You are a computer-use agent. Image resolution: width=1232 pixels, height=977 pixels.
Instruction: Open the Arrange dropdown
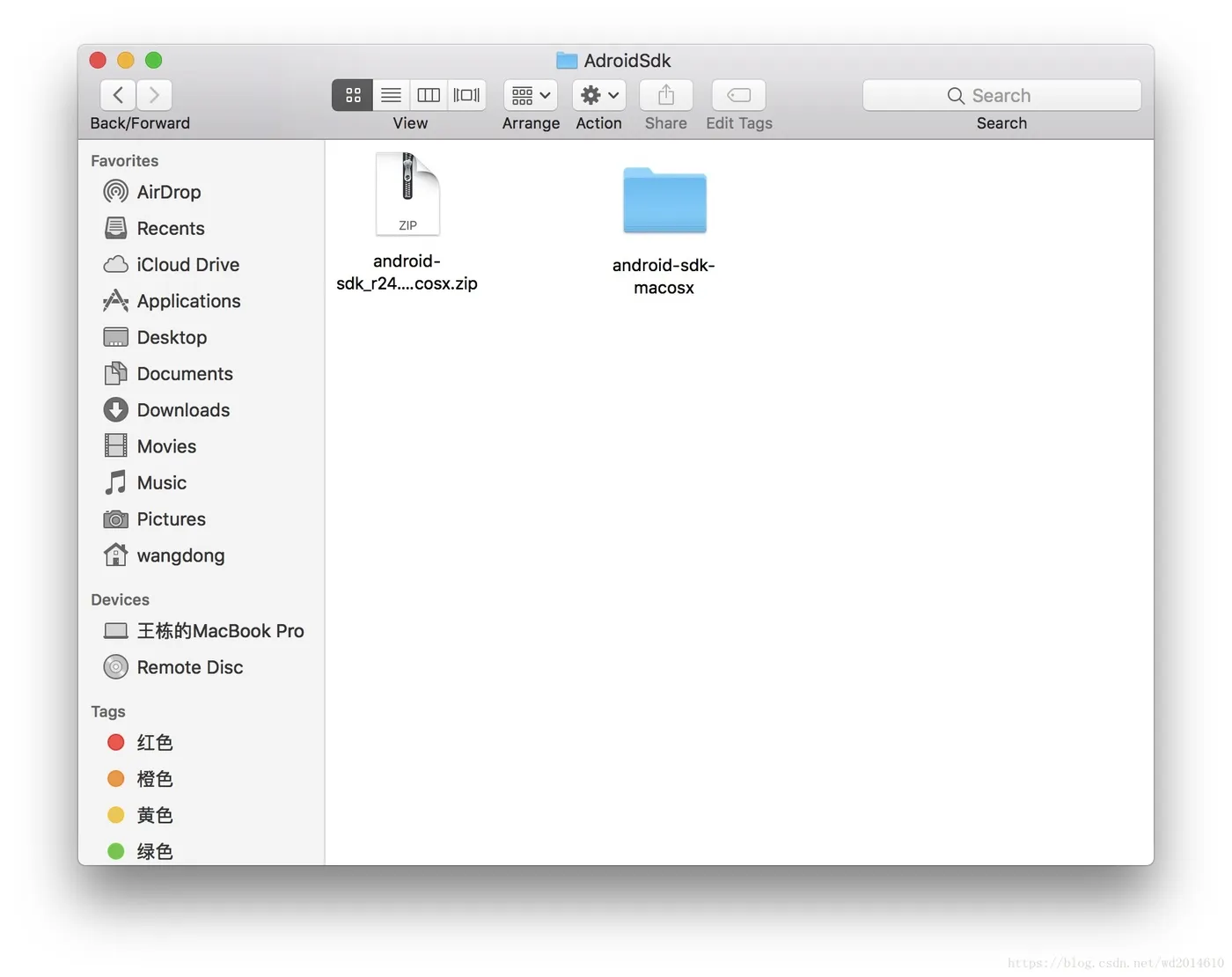pyautogui.click(x=531, y=95)
